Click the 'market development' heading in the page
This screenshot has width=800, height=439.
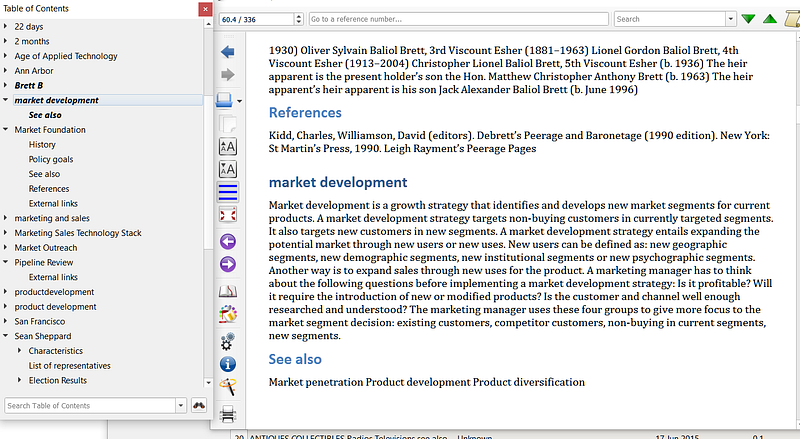(338, 182)
